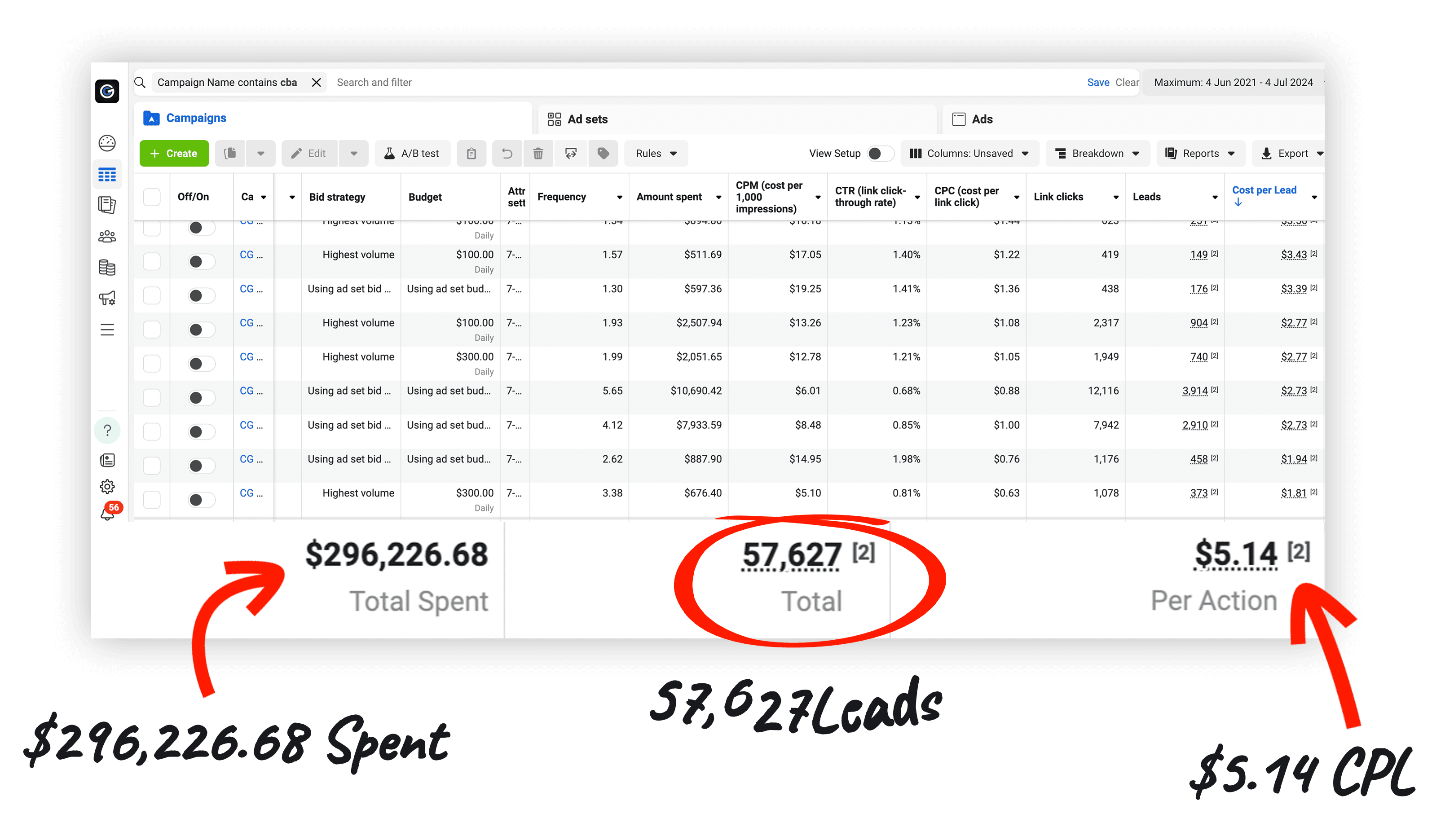Click the Duplicate icon button
This screenshot has width=1454, height=840.
(x=230, y=154)
